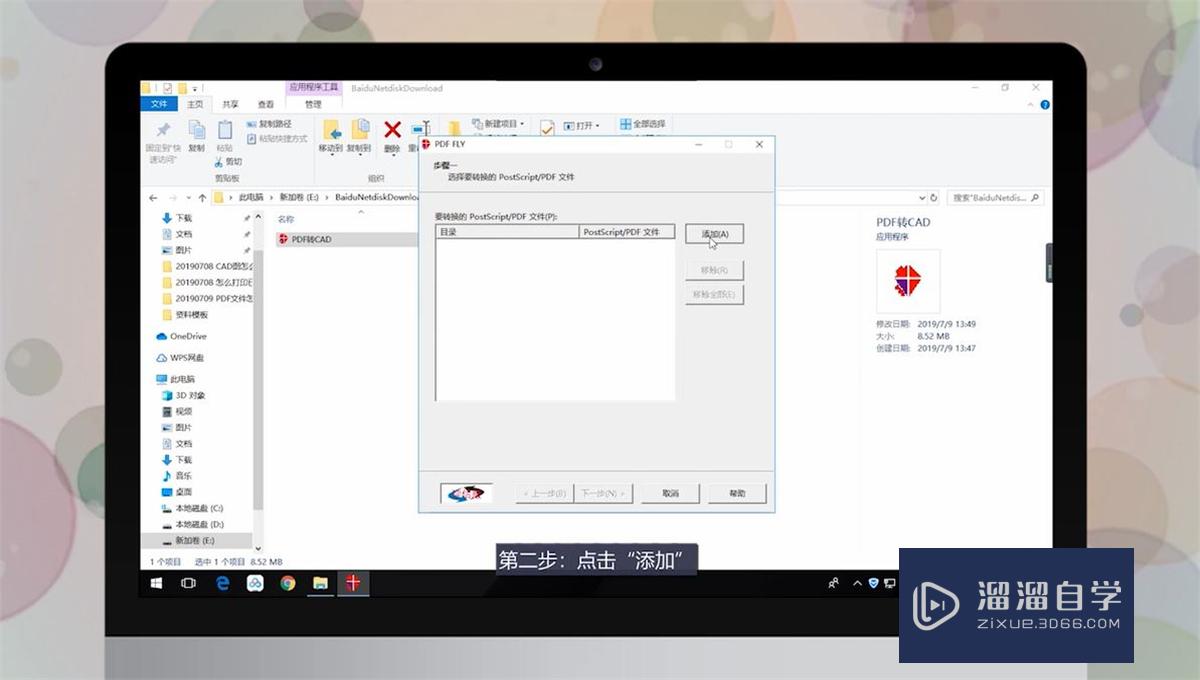
Task: Open OneDrive in the navigation pane
Action: (189, 336)
